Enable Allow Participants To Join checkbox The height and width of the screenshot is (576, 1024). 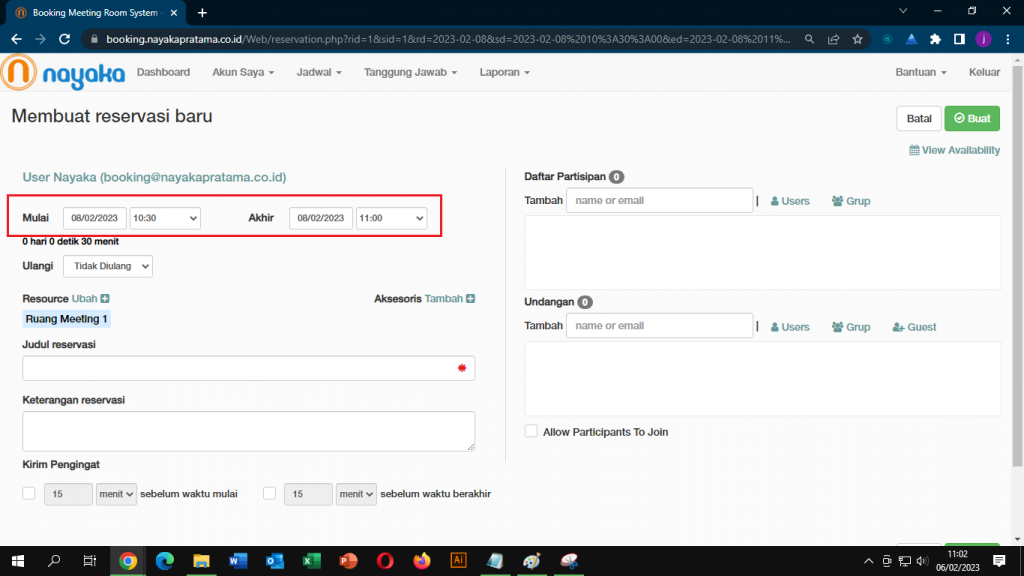(x=531, y=432)
